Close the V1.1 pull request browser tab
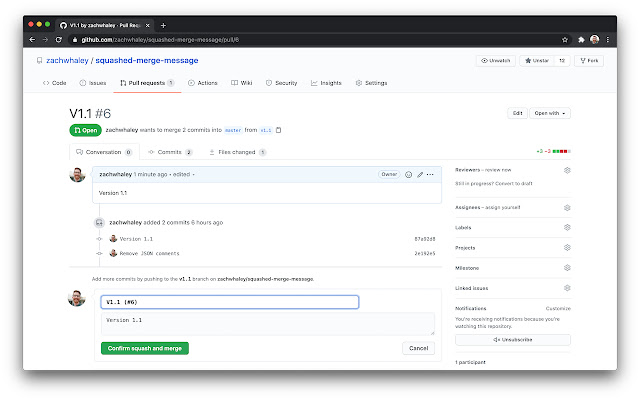The height and width of the screenshot is (400, 640). point(148,25)
